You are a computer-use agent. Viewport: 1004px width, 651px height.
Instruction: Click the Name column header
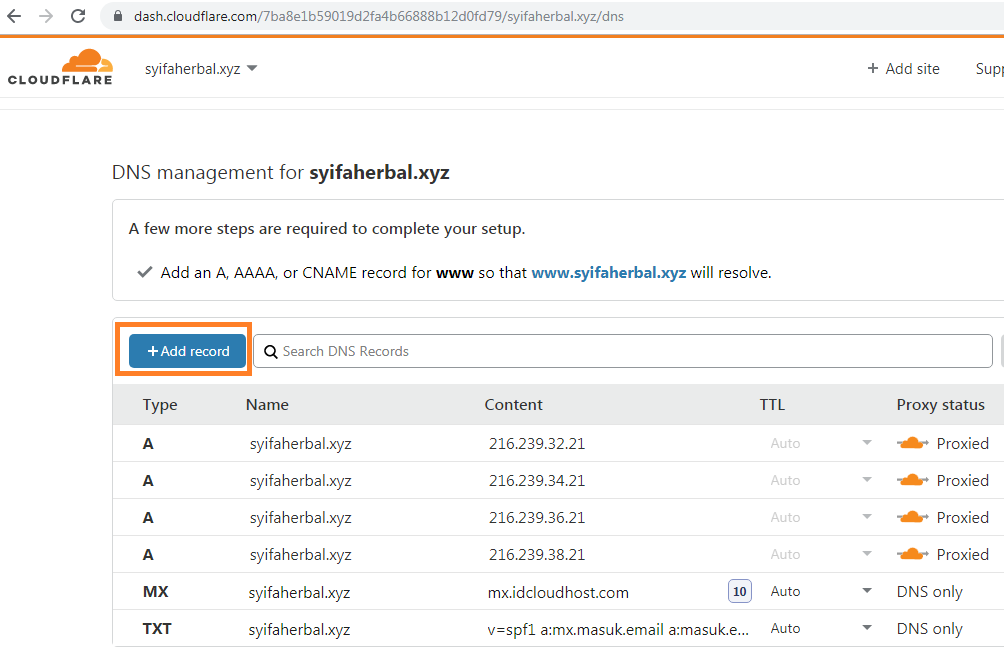267,405
